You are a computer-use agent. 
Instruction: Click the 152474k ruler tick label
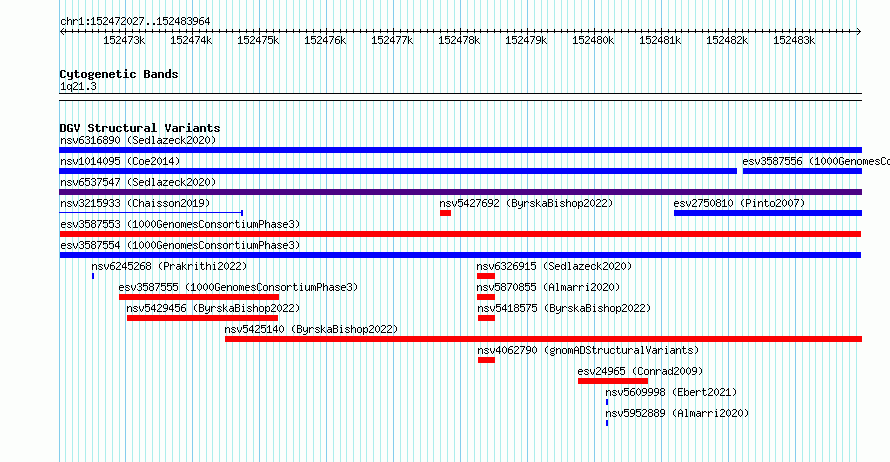click(x=191, y=41)
